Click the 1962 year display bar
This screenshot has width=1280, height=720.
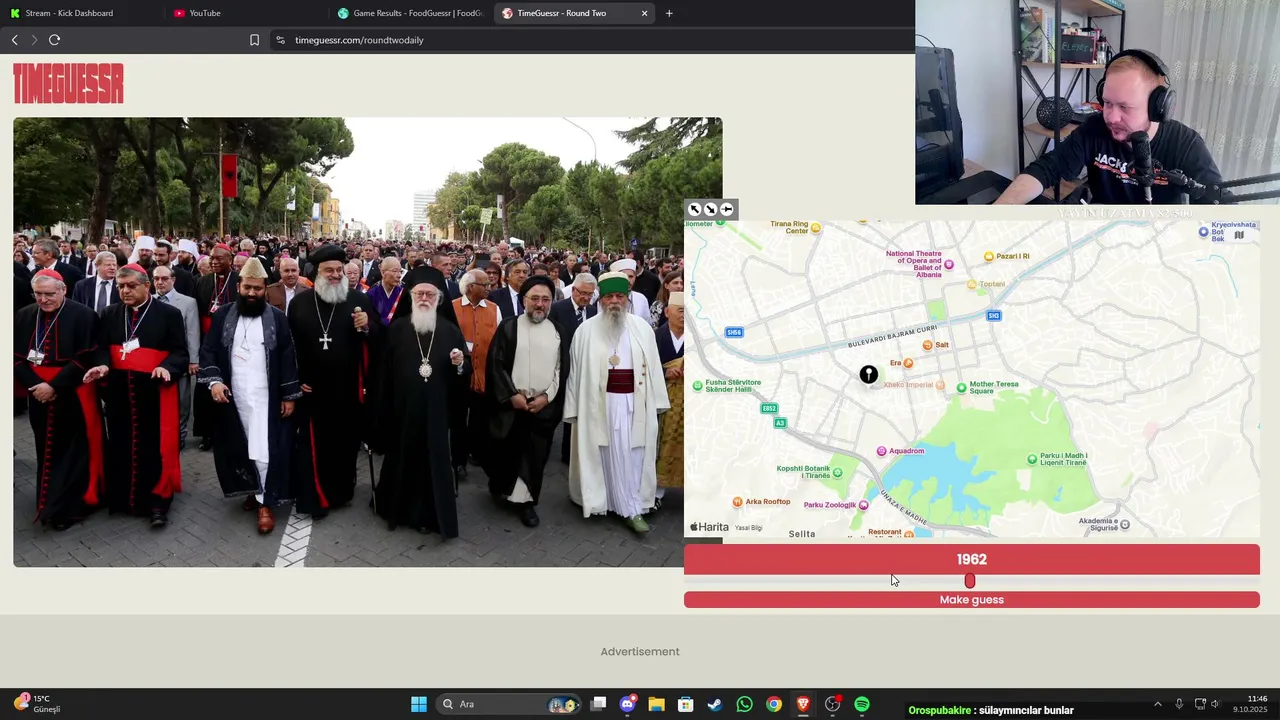coord(971,560)
